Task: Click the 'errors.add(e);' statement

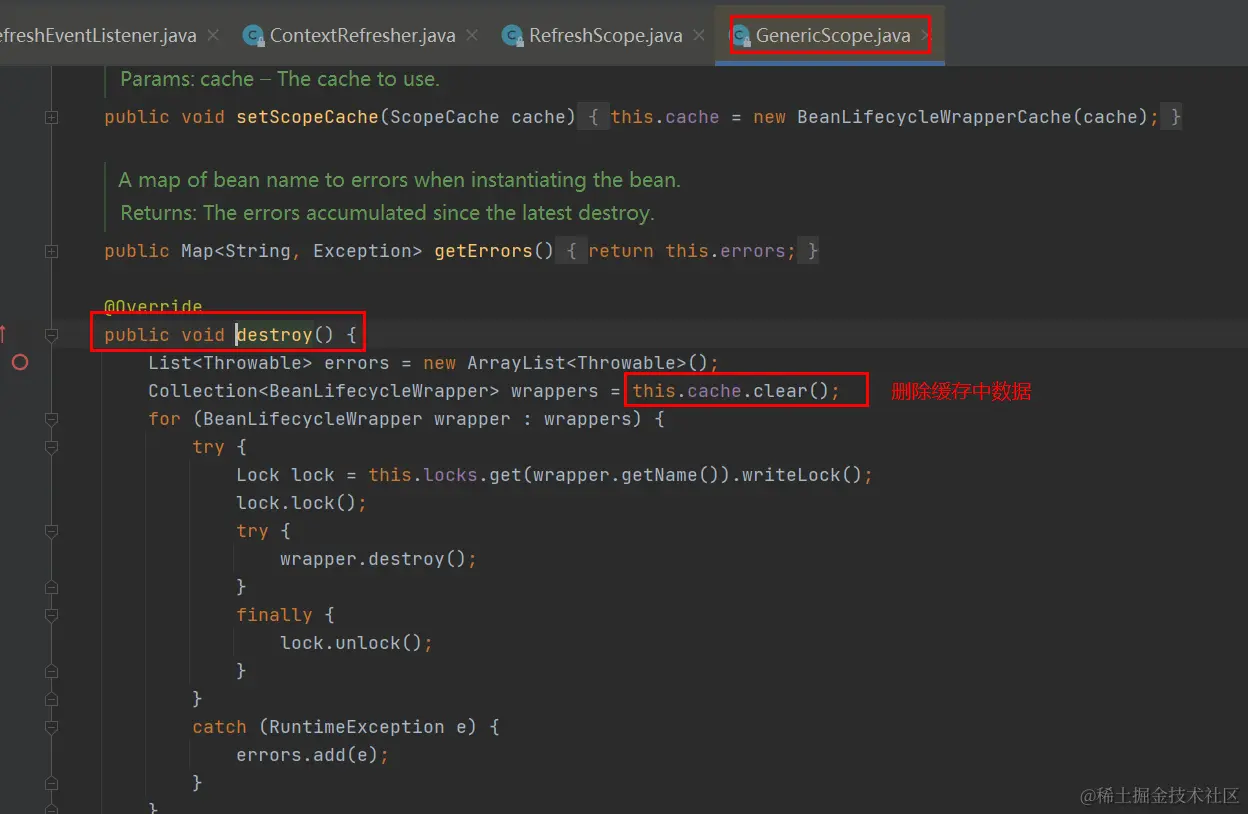Action: [313, 755]
